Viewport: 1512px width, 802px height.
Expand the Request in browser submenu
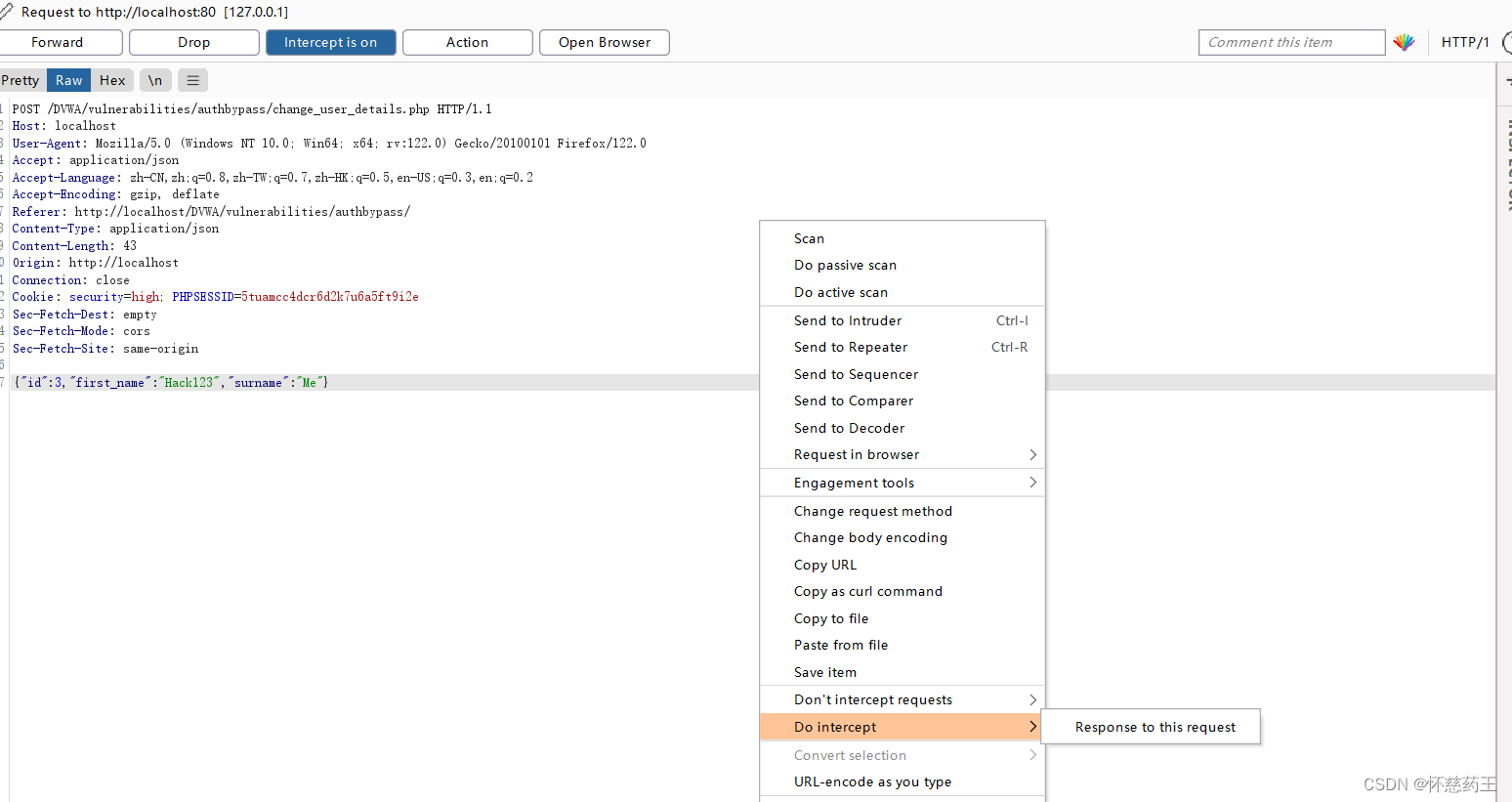coord(903,454)
